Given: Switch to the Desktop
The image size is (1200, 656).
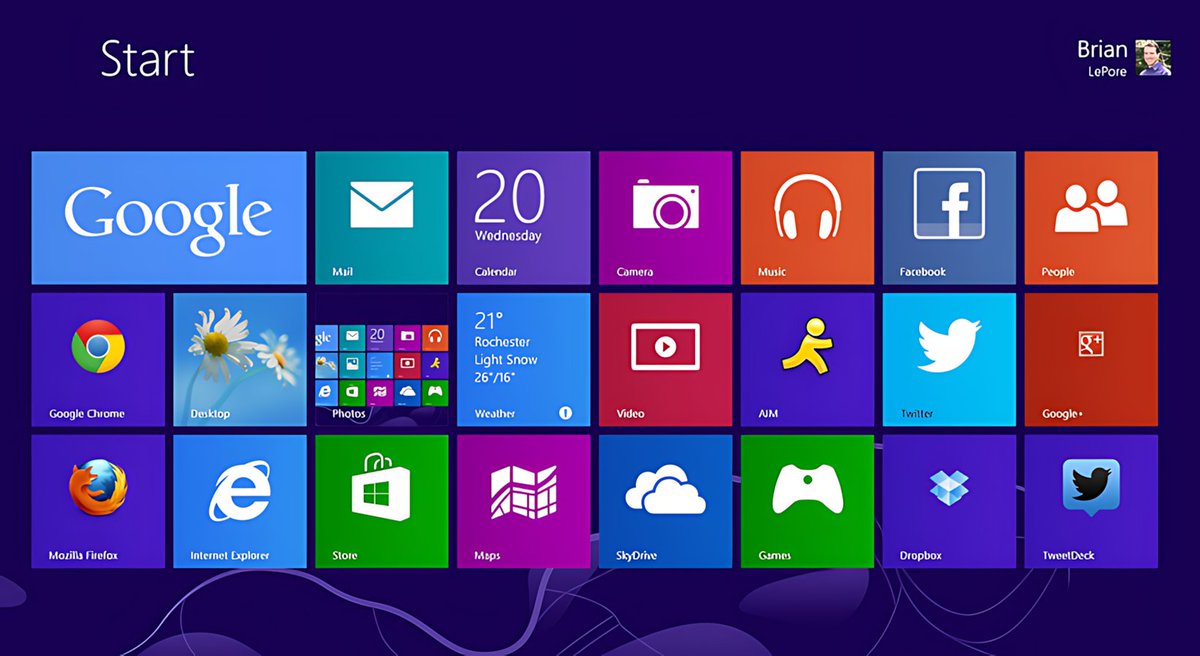Looking at the screenshot, I should click(239, 358).
